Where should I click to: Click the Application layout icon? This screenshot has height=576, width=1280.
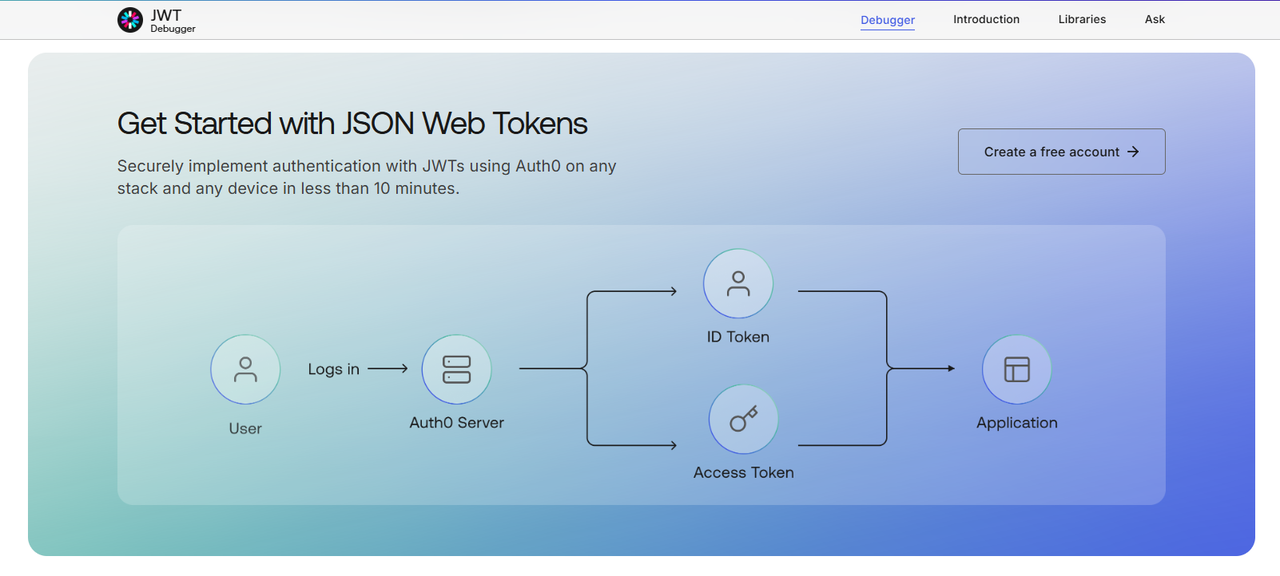point(1017,369)
